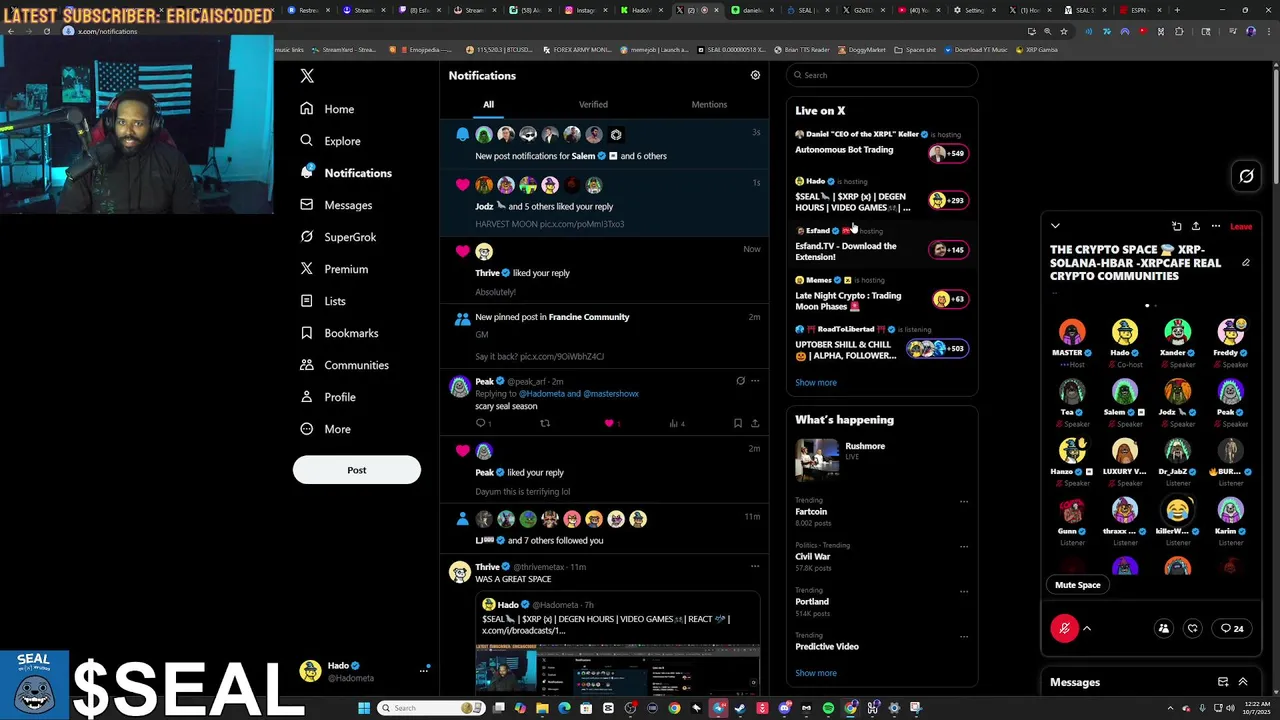
Task: Bookmark Peak's scary seal season post
Action: [737, 423]
